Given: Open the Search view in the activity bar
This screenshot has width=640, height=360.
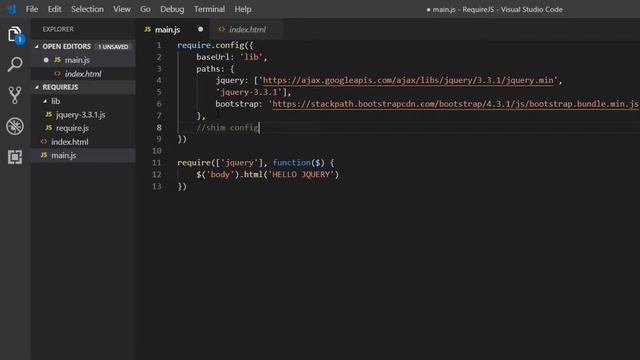Looking at the screenshot, I should (15, 64).
